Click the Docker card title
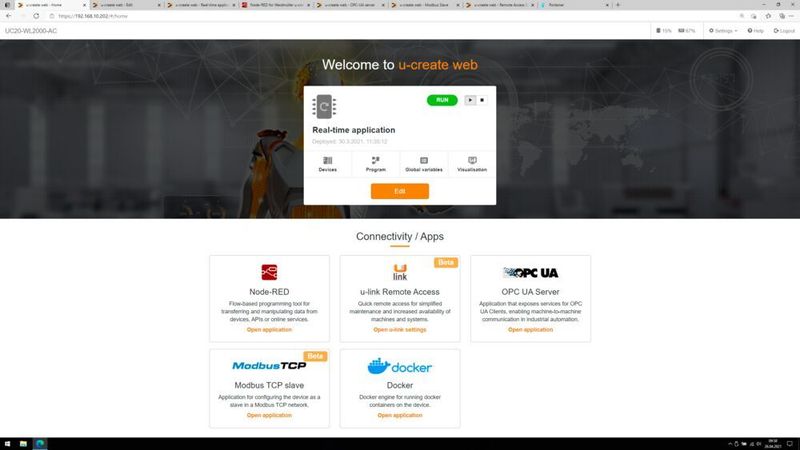 (x=399, y=385)
